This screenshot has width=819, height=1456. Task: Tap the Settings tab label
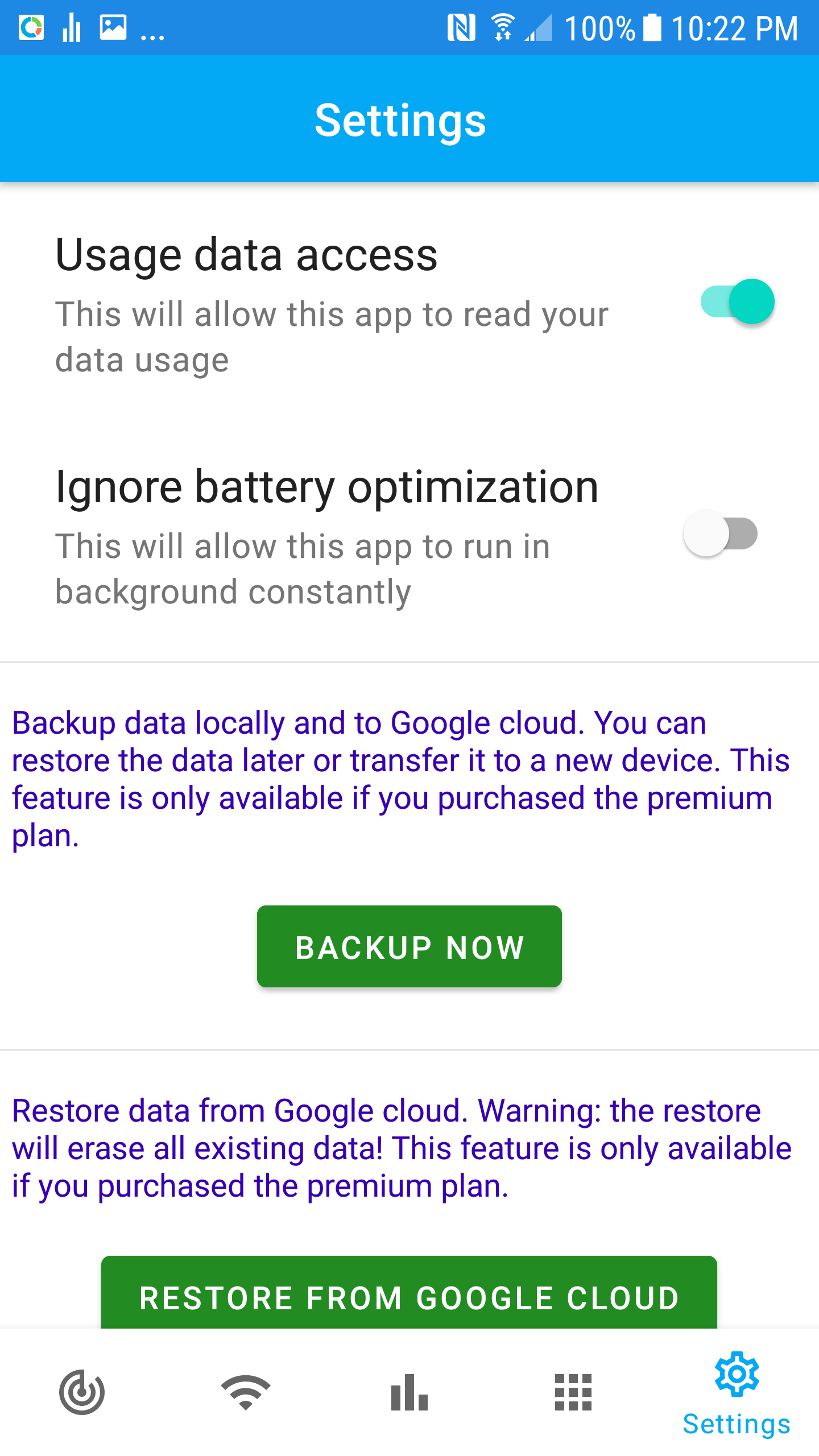(737, 1424)
